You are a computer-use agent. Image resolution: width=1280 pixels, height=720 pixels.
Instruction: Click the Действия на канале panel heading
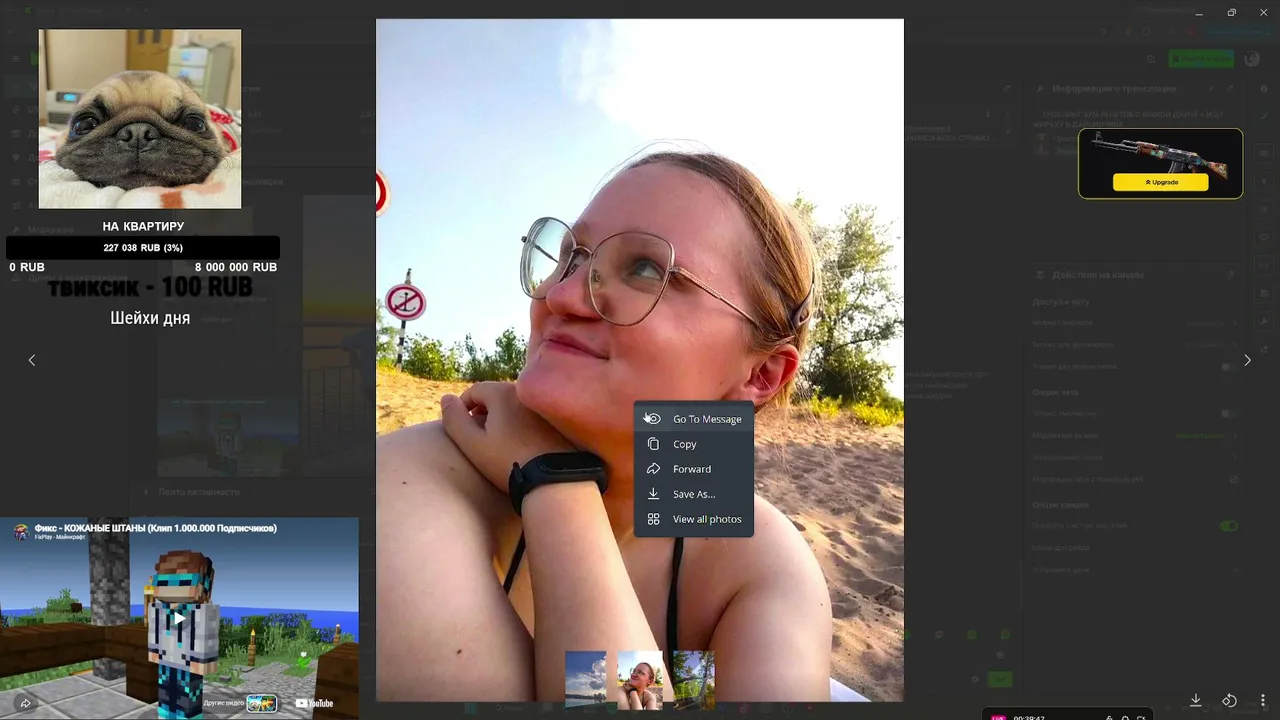(x=1097, y=275)
